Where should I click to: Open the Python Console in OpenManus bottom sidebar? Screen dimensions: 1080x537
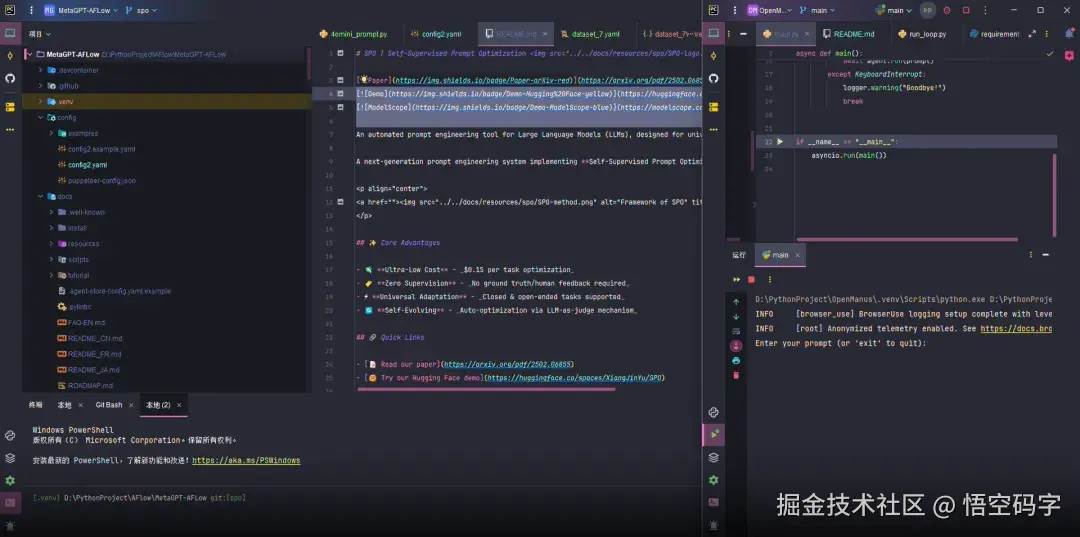pos(714,412)
